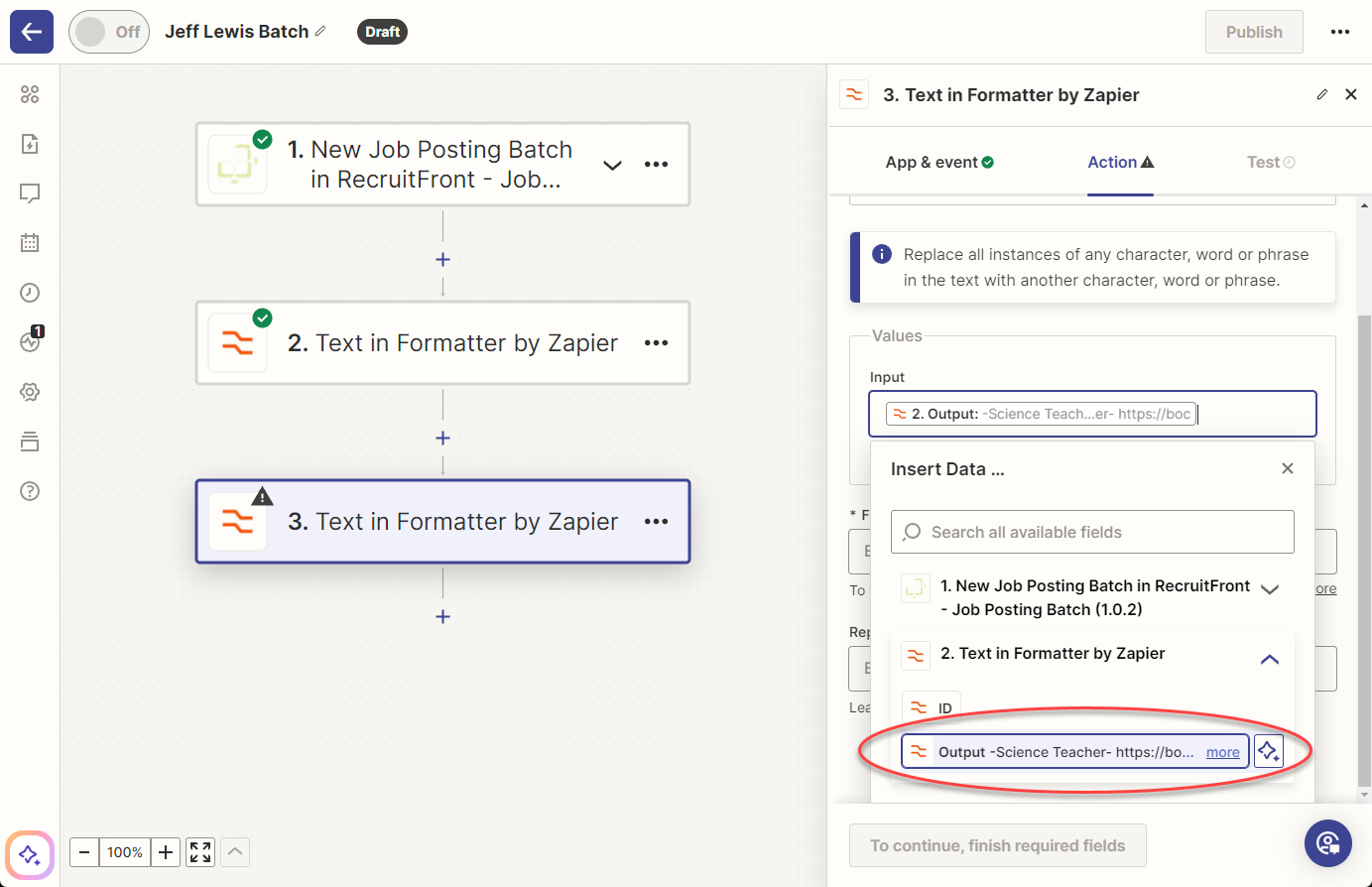Click the Publish button
This screenshot has width=1372, height=887.
(1254, 32)
